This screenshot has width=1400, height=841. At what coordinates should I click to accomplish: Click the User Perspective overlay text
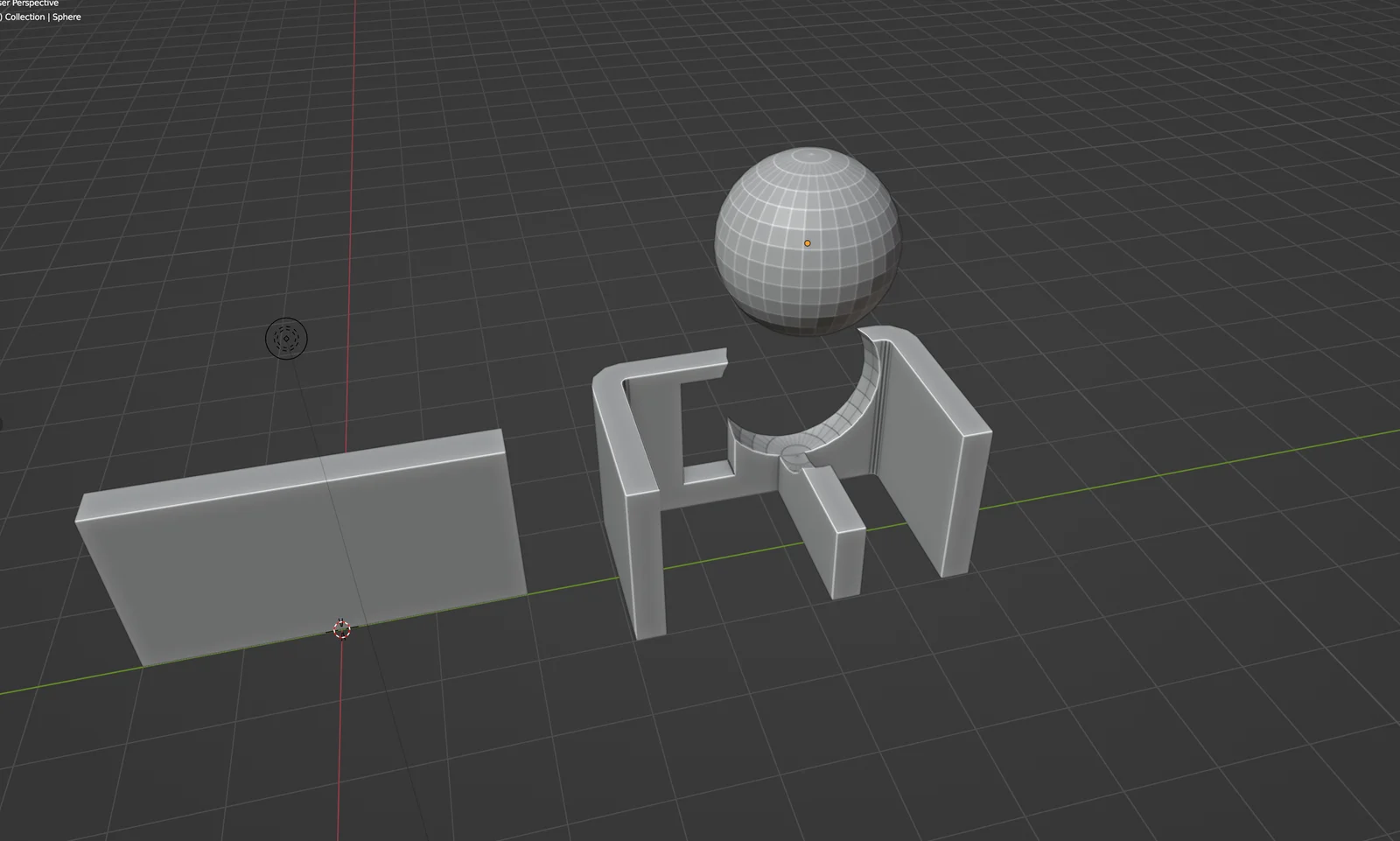tap(29, 4)
